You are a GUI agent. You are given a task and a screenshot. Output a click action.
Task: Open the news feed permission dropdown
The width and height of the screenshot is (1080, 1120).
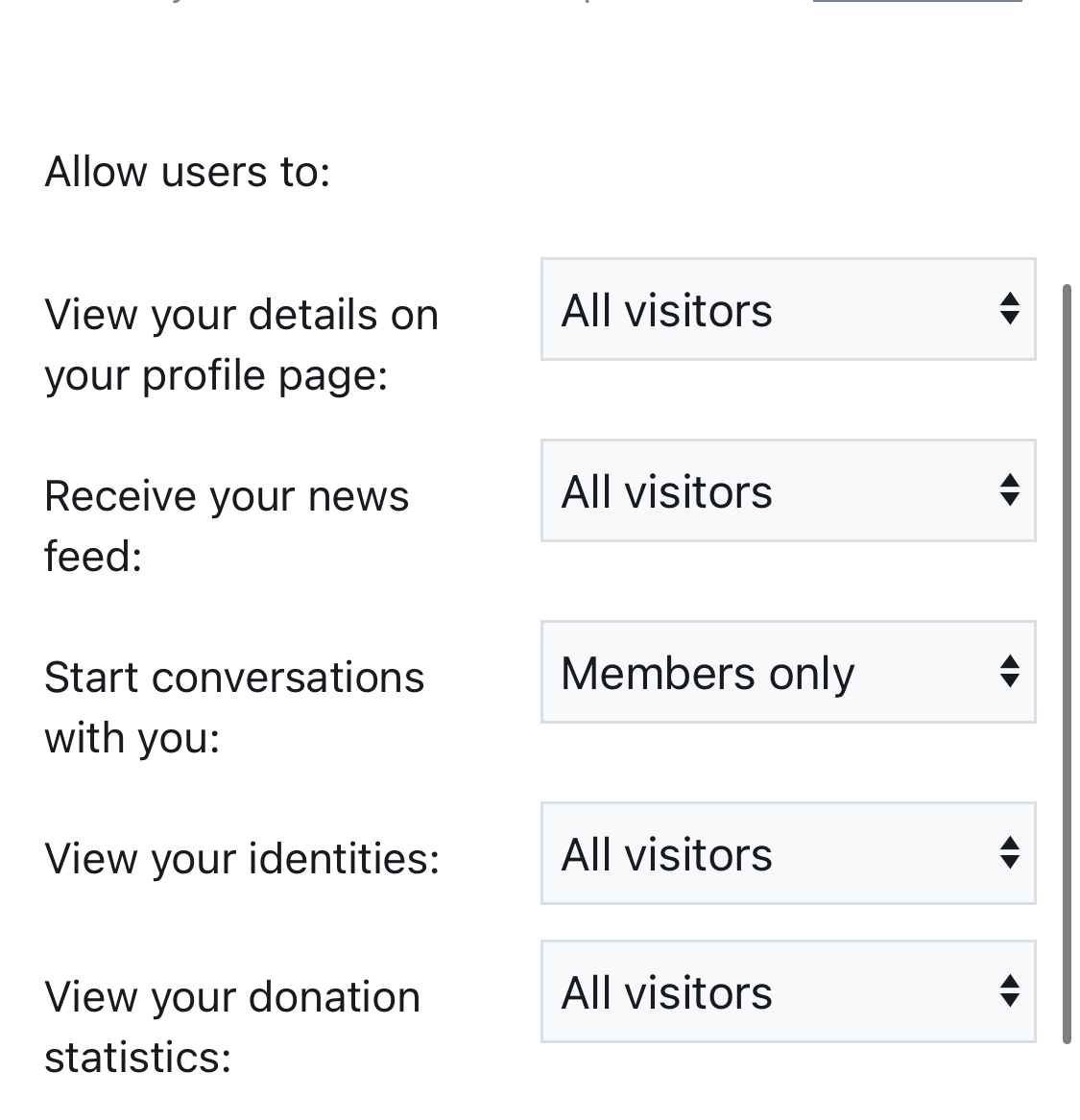pos(788,490)
